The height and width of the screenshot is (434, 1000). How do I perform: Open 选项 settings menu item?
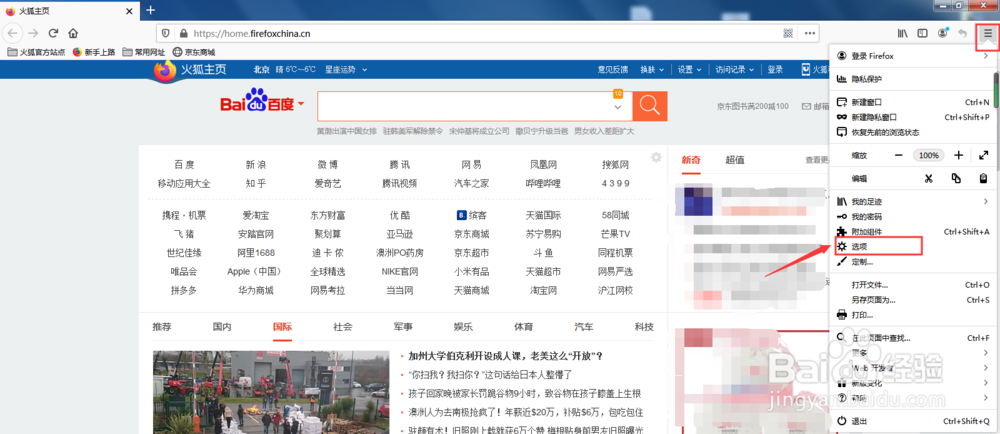(913, 247)
